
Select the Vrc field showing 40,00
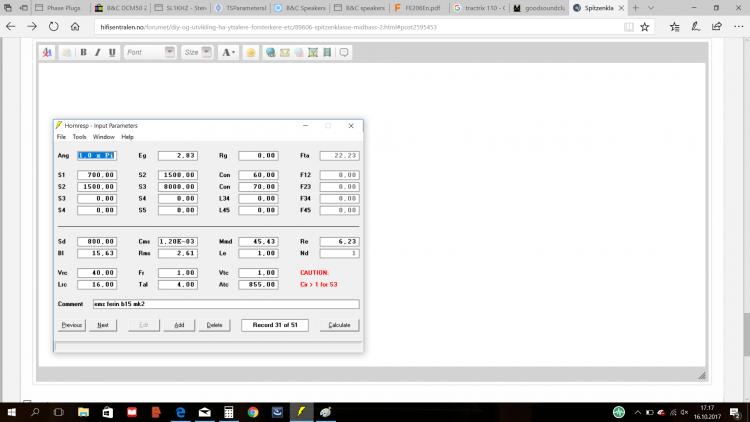[97, 273]
